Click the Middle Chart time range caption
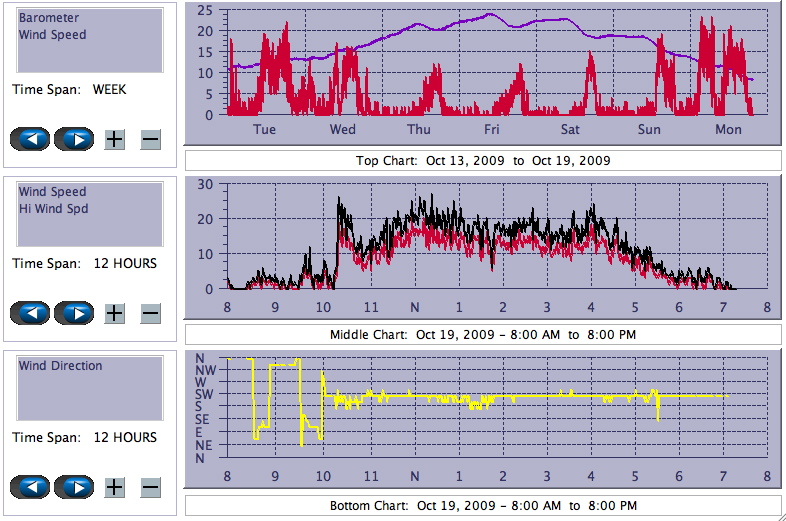This screenshot has width=786, height=521. tap(483, 334)
